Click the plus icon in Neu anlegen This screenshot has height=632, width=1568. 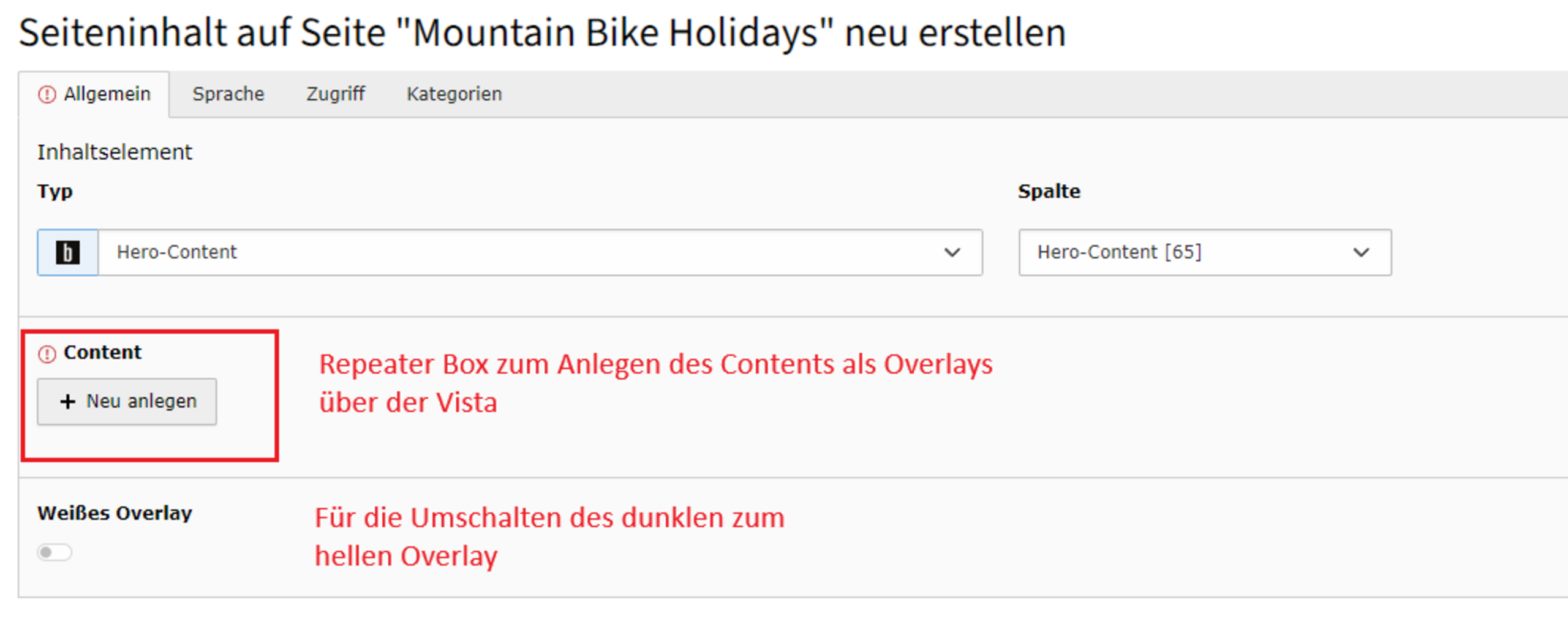(67, 402)
